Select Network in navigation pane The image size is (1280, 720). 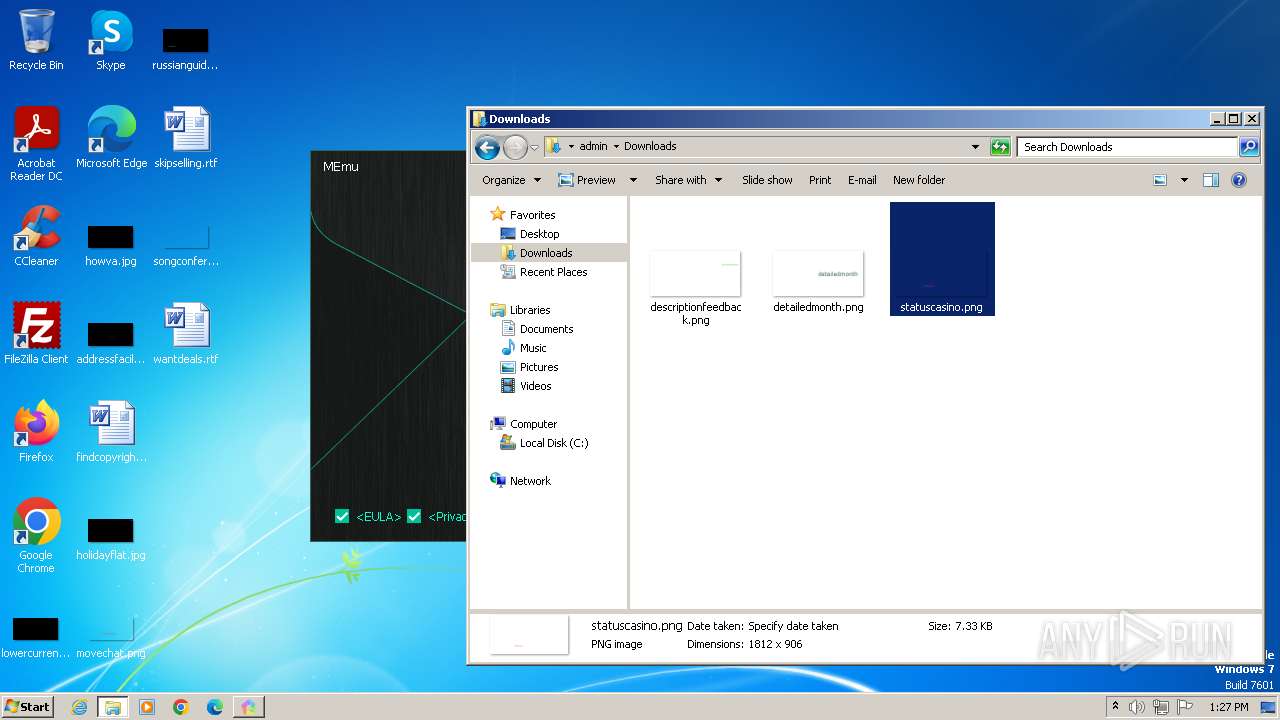[530, 481]
